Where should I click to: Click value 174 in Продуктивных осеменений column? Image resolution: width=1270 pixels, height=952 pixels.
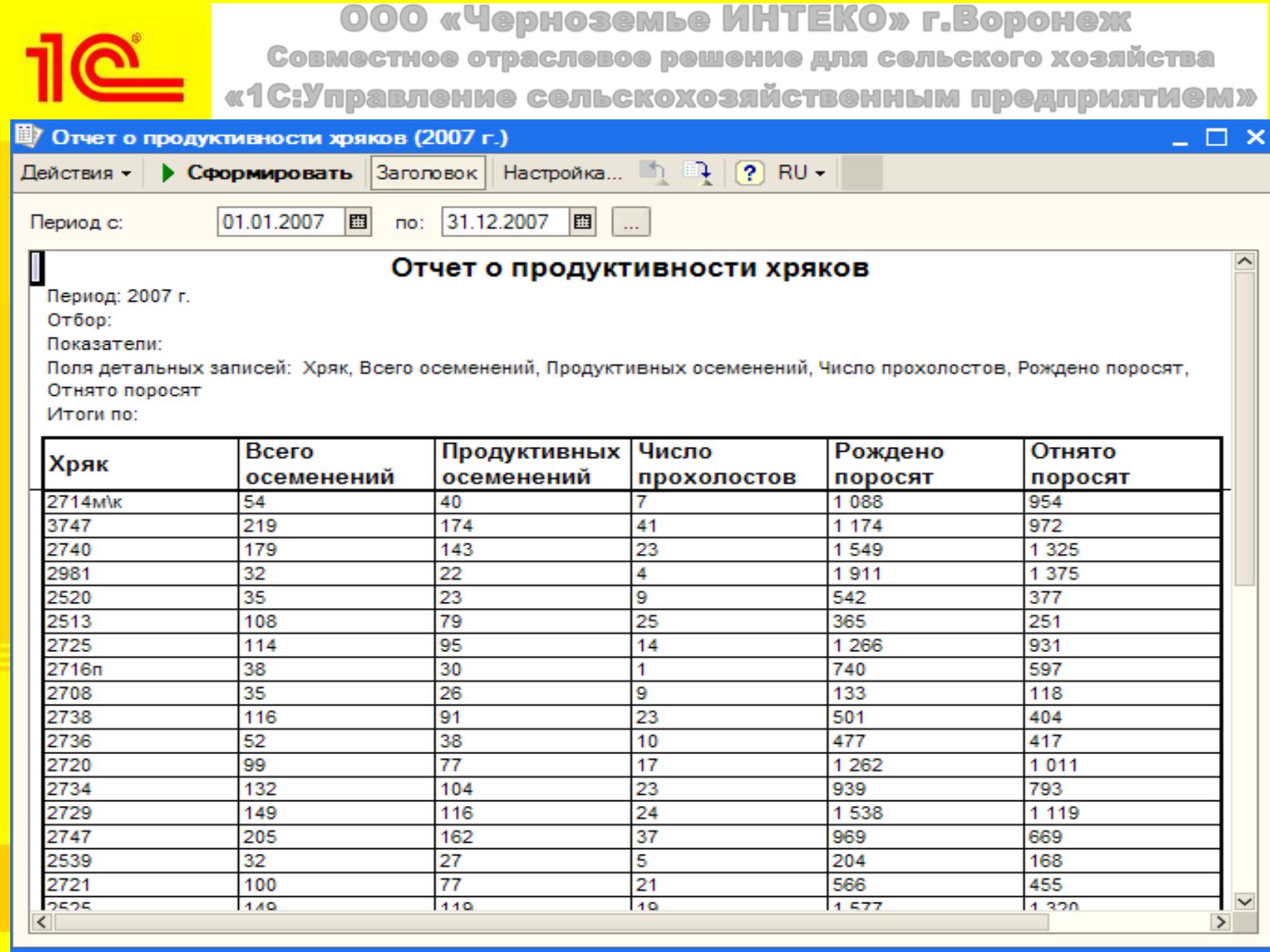point(533,525)
